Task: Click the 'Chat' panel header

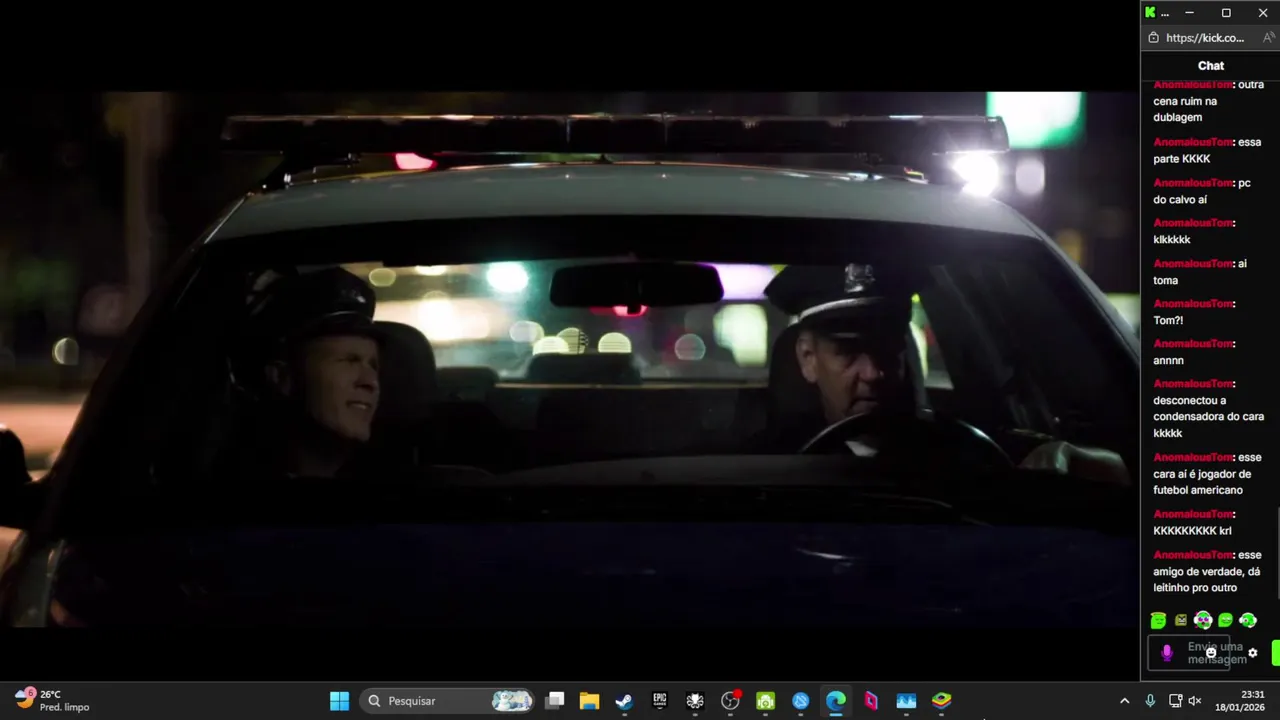Action: pos(1210,66)
